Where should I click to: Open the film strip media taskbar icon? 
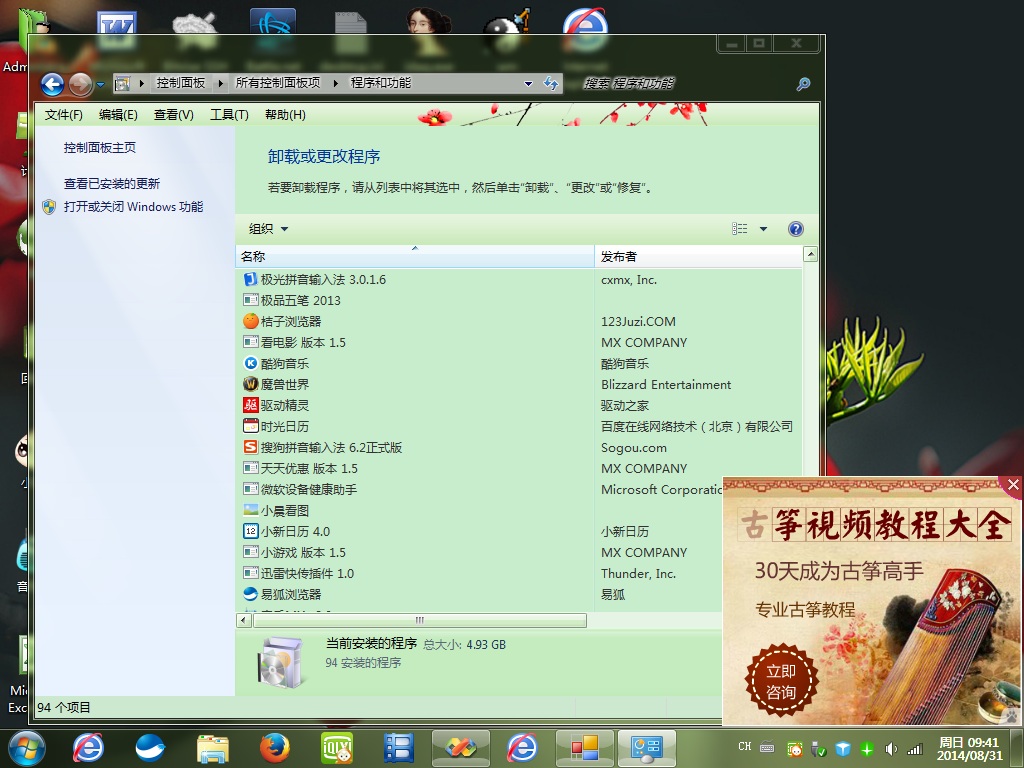click(398, 748)
